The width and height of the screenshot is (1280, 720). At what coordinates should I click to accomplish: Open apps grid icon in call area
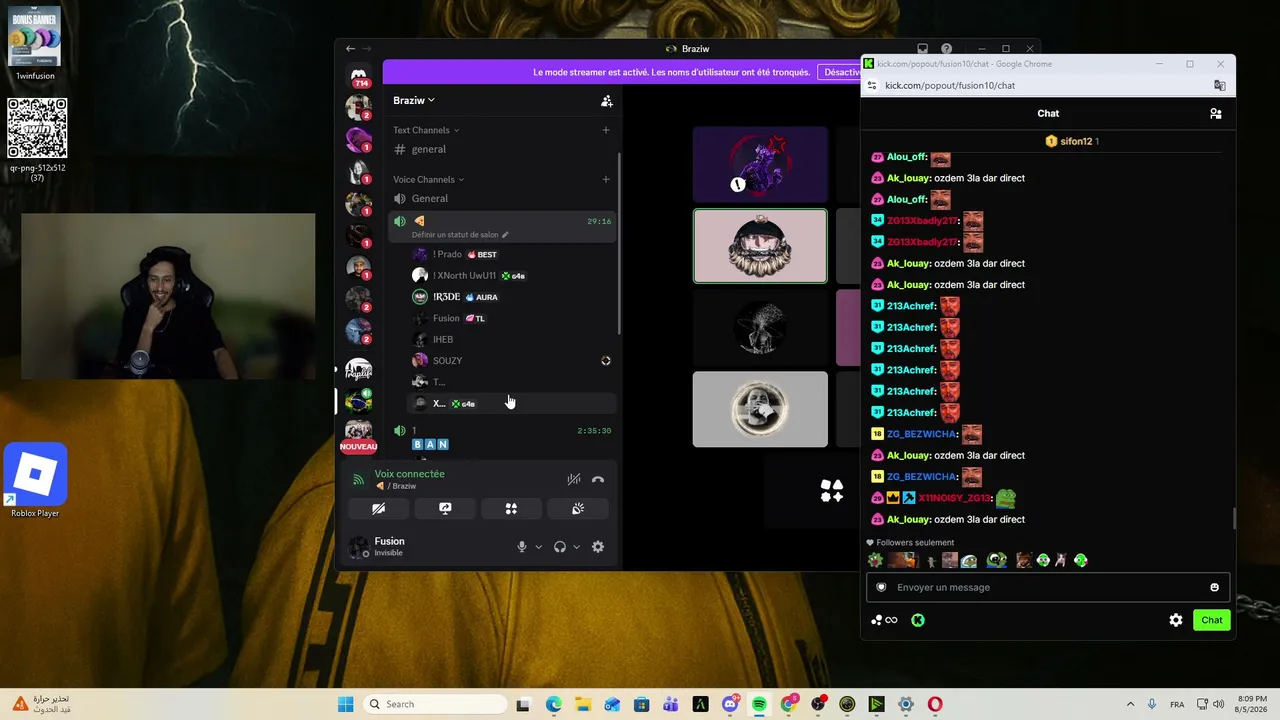pos(832,491)
